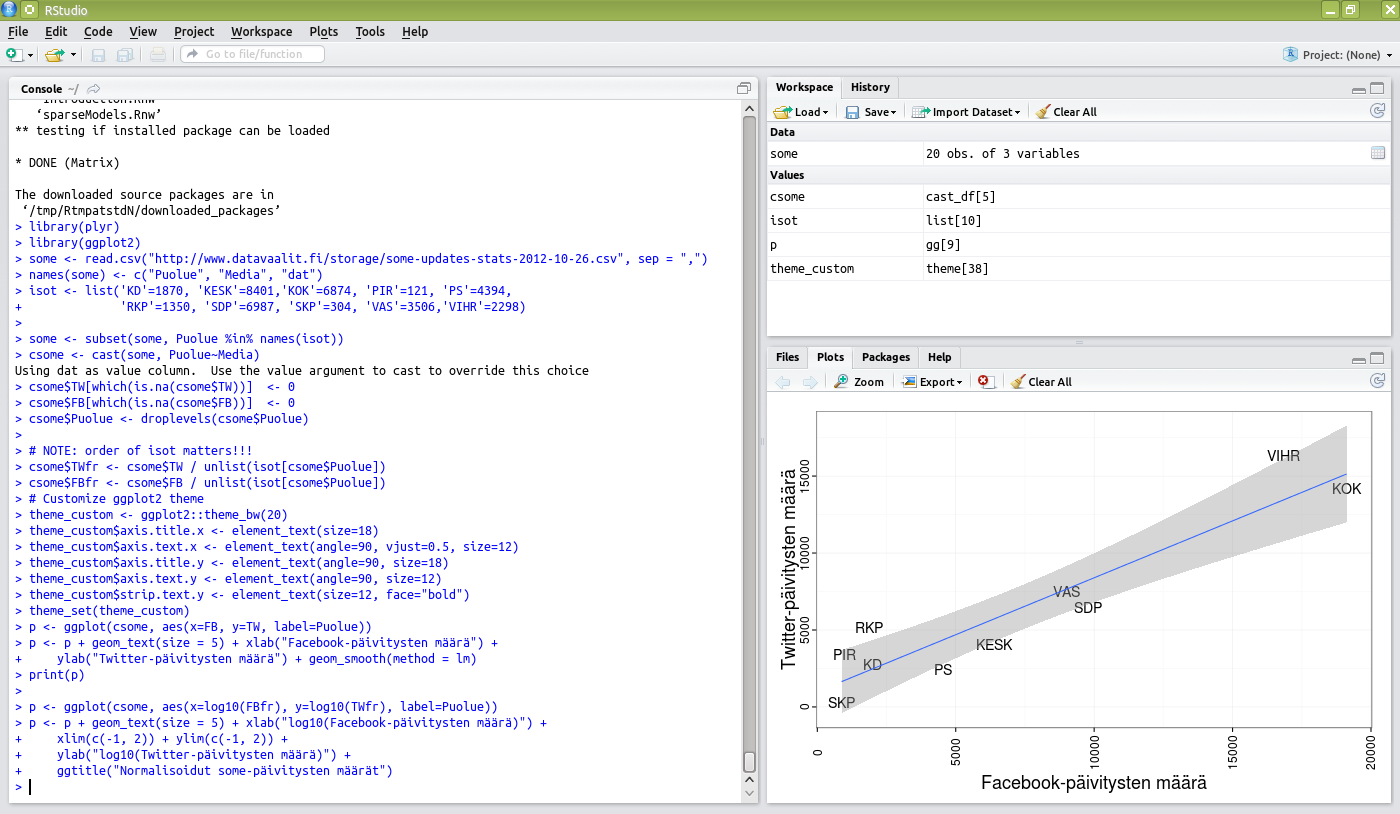
Task: Open the File menu
Action: pyautogui.click(x=18, y=32)
